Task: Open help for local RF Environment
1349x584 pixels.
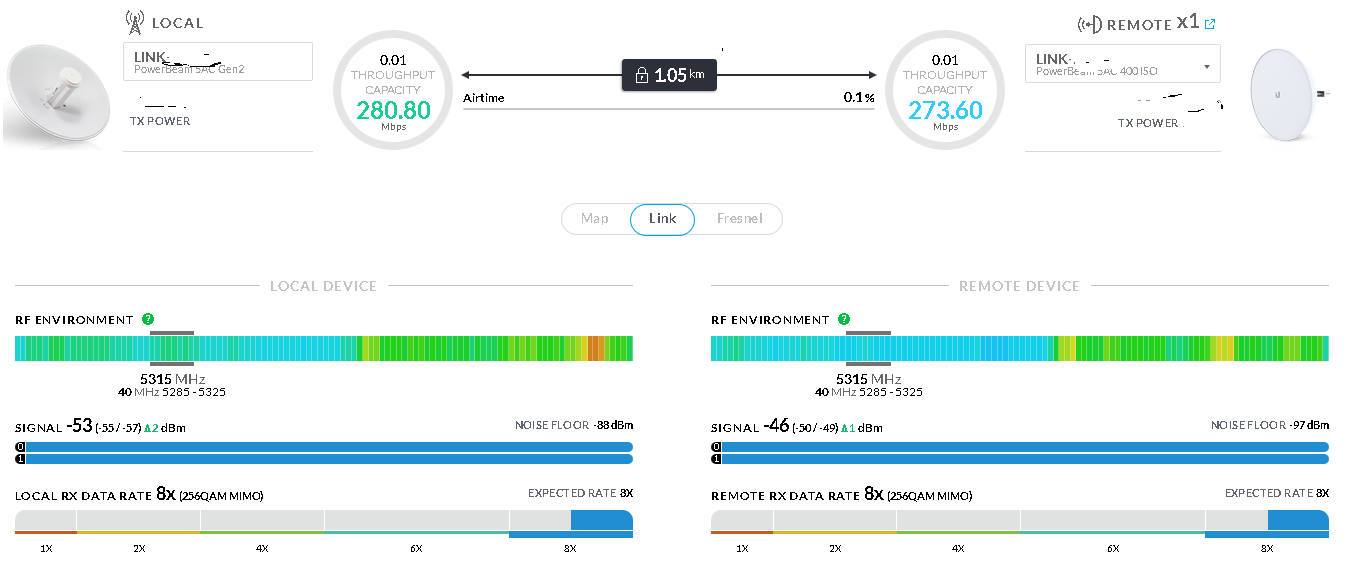Action: click(x=148, y=319)
